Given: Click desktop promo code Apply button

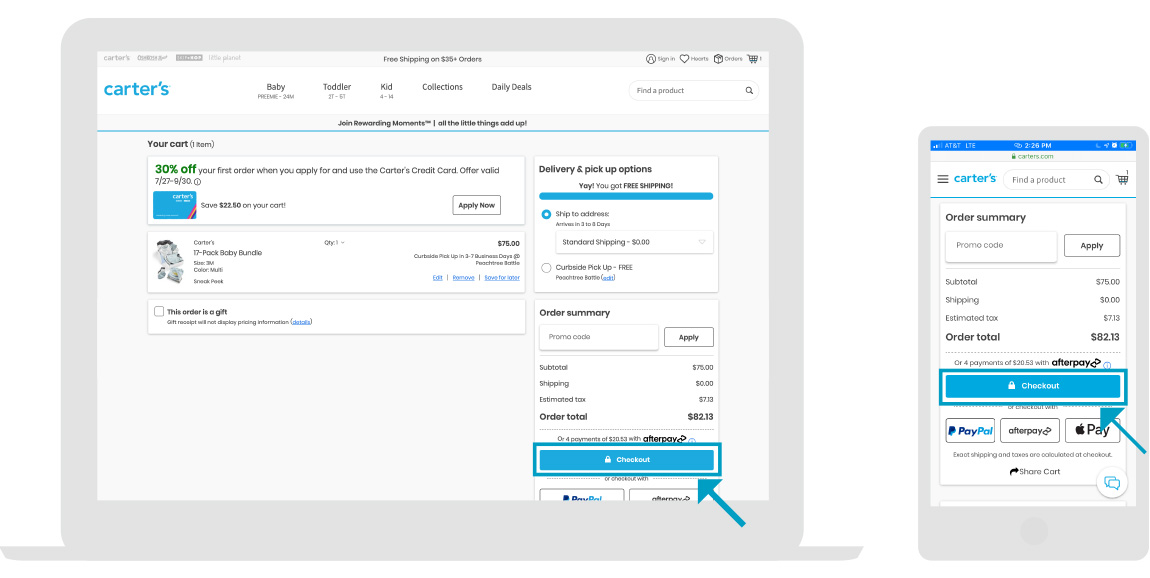Looking at the screenshot, I should tap(689, 337).
